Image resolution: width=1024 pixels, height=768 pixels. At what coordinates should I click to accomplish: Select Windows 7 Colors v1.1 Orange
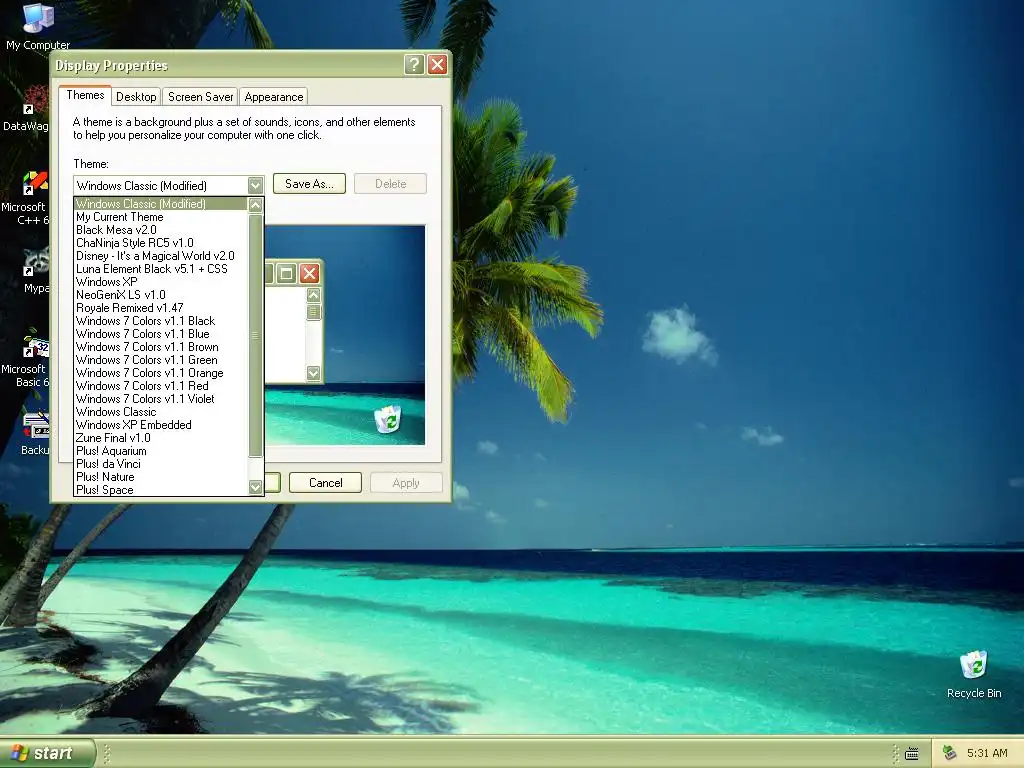(161, 373)
